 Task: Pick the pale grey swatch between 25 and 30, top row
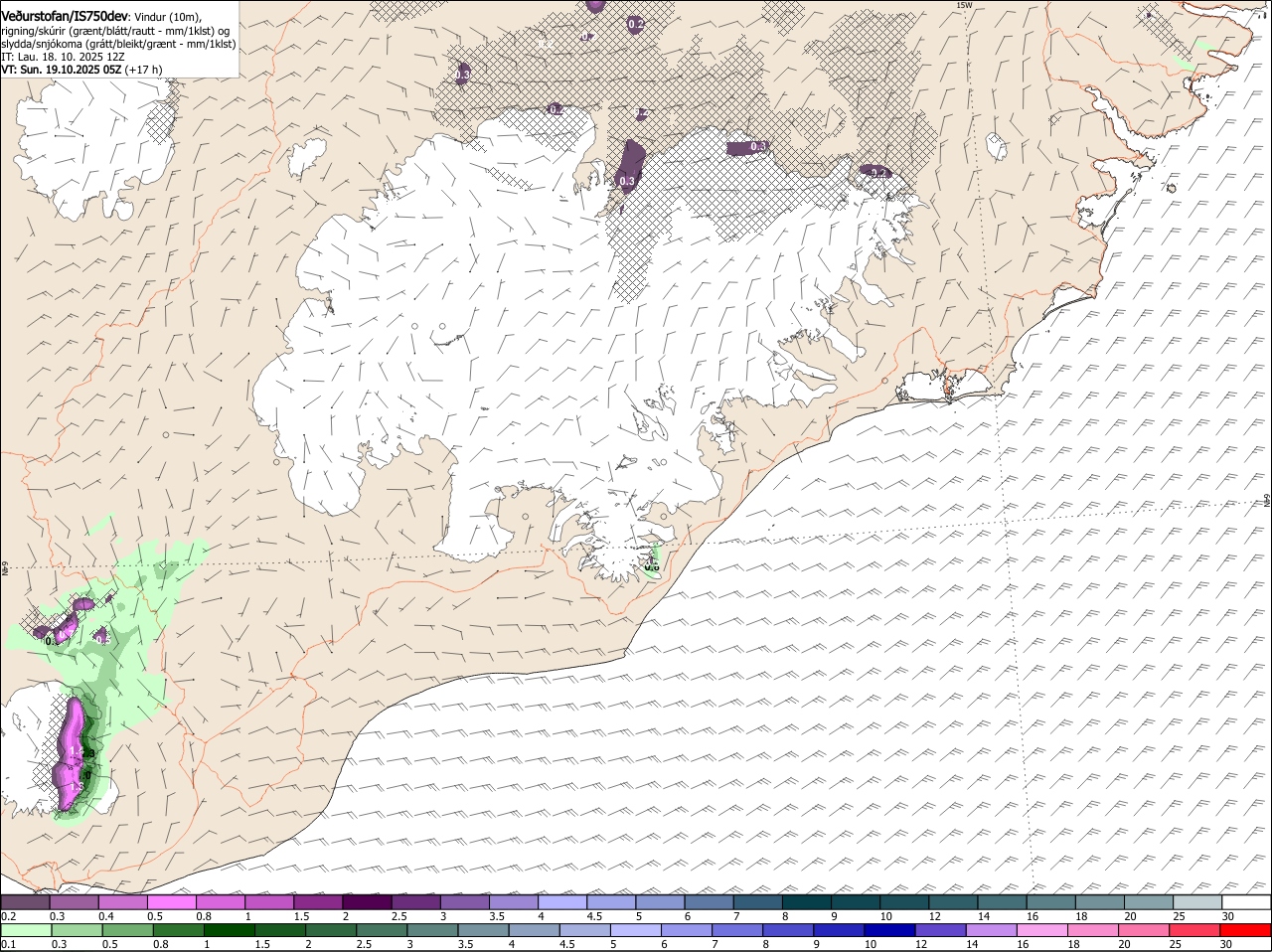tap(1198, 902)
